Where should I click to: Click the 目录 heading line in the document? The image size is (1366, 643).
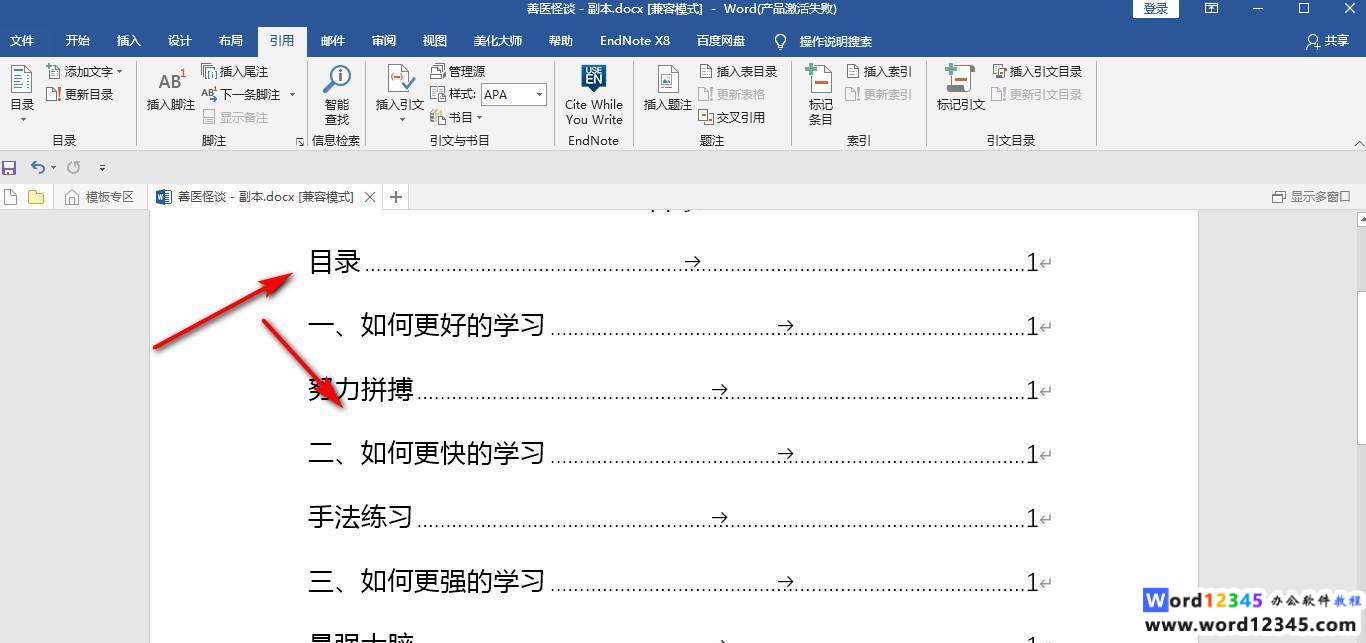coord(680,262)
